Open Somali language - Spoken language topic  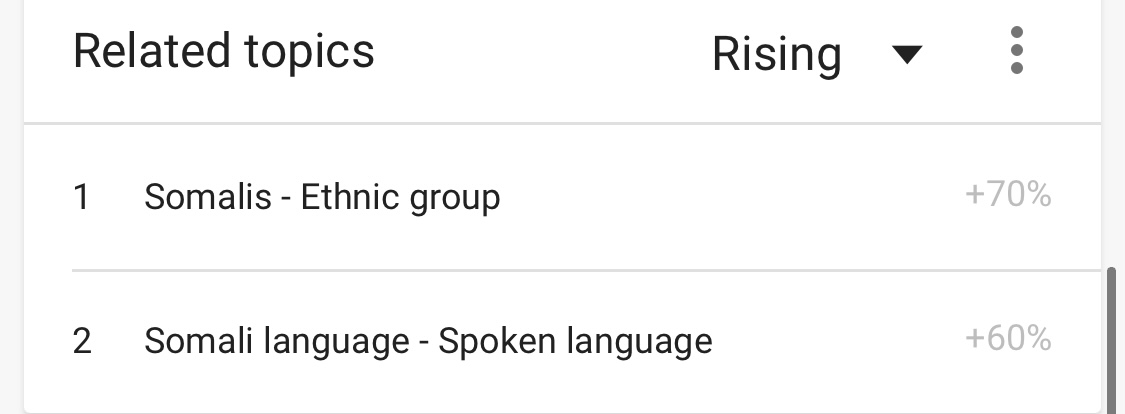(428, 342)
